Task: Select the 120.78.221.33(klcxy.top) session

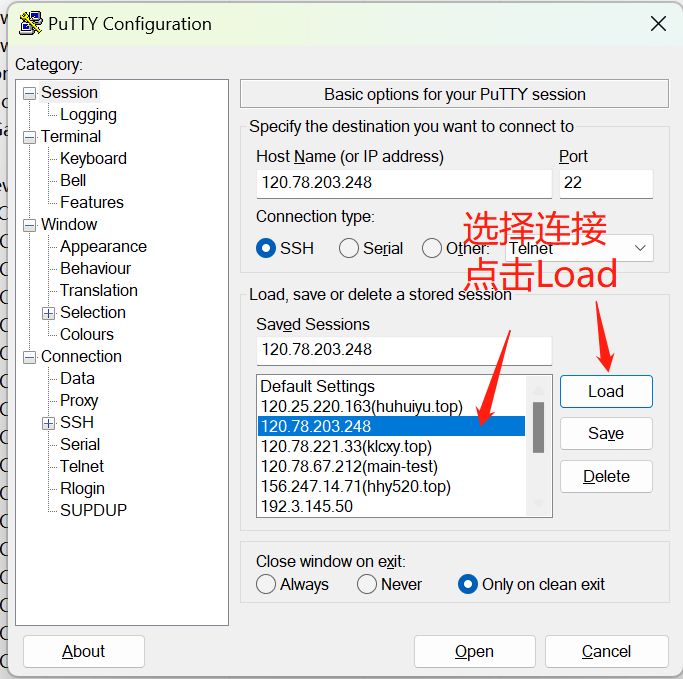Action: coord(392,446)
